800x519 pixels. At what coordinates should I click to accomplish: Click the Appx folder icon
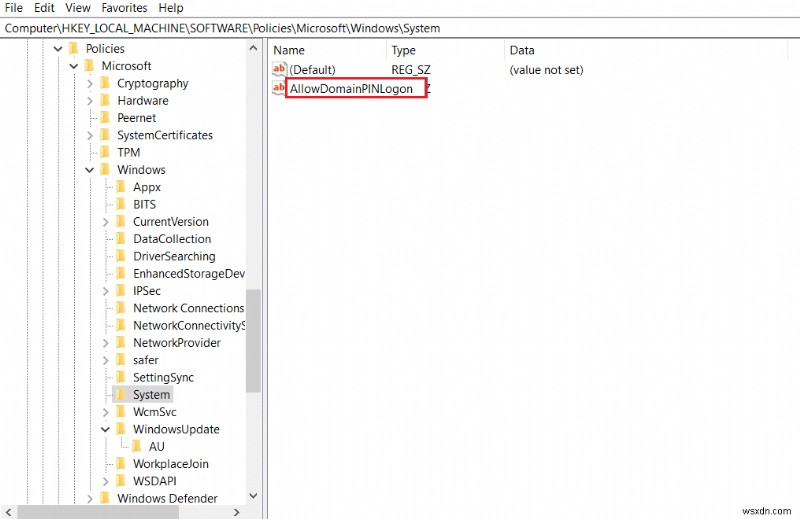point(121,187)
